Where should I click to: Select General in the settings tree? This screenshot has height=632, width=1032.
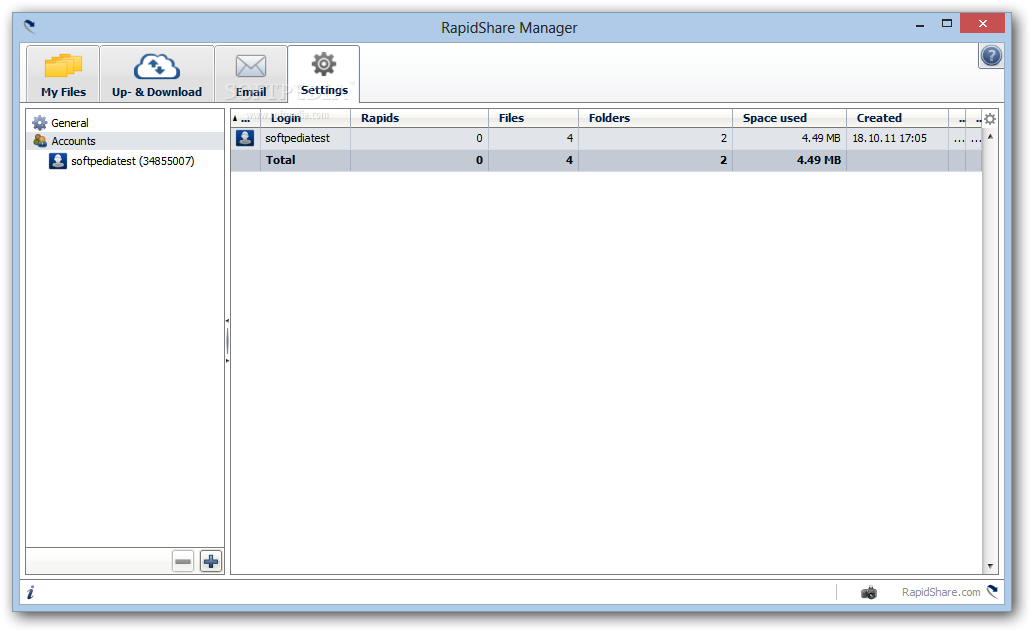(70, 123)
